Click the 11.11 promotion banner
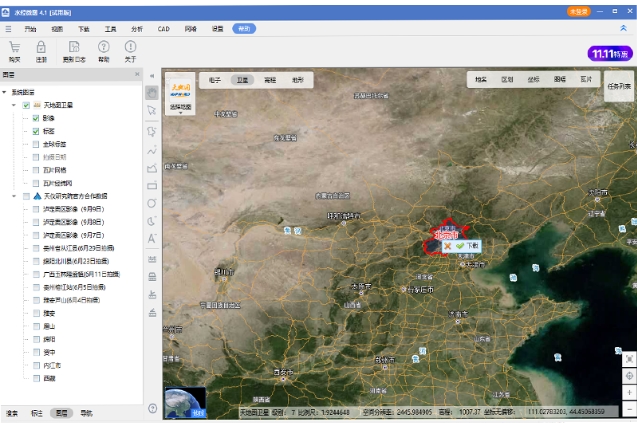 pos(610,54)
